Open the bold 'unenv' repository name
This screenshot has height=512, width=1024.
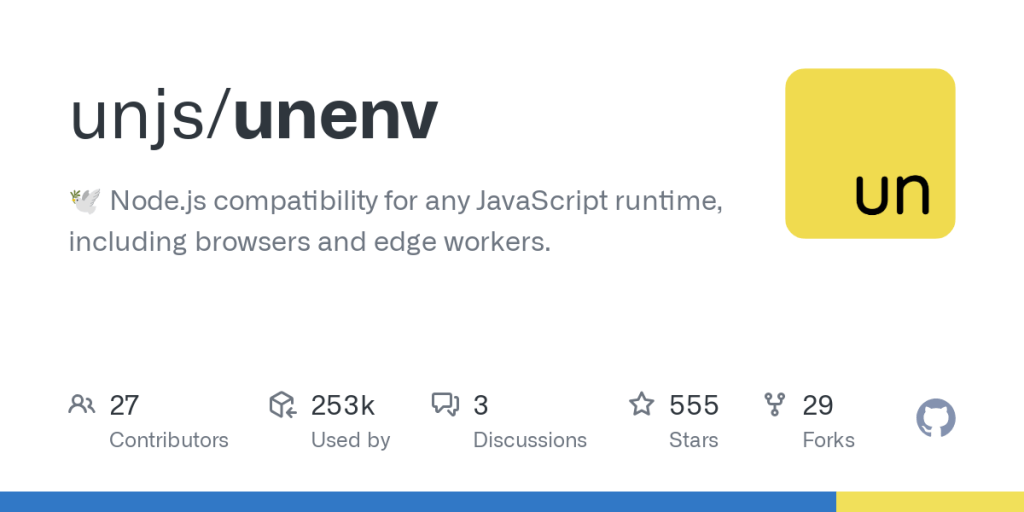(x=335, y=117)
